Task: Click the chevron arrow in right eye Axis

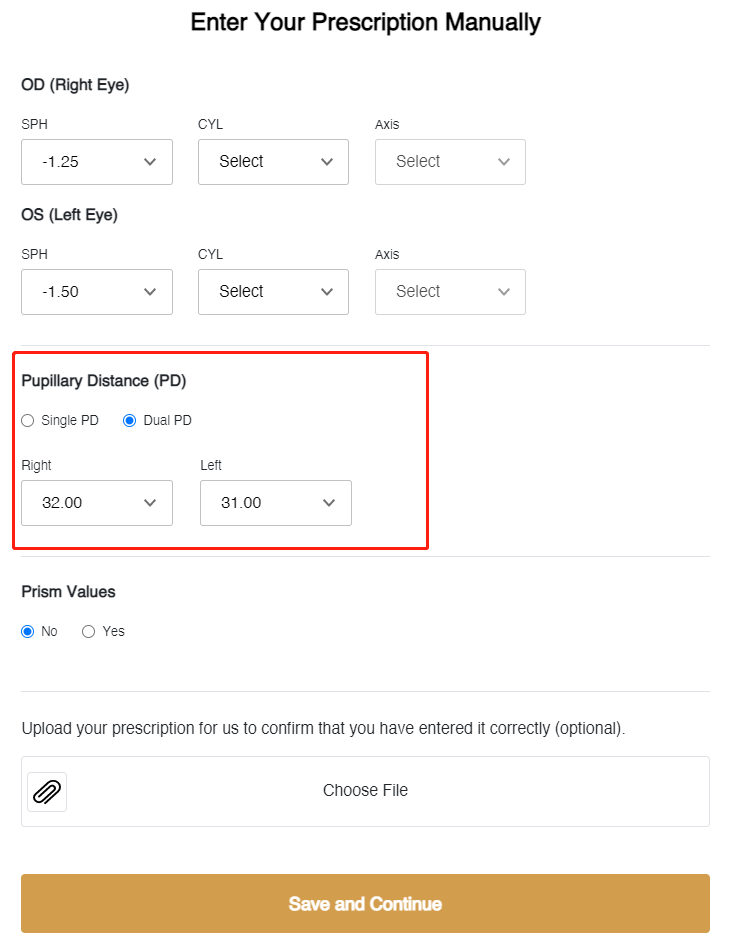Action: click(504, 162)
